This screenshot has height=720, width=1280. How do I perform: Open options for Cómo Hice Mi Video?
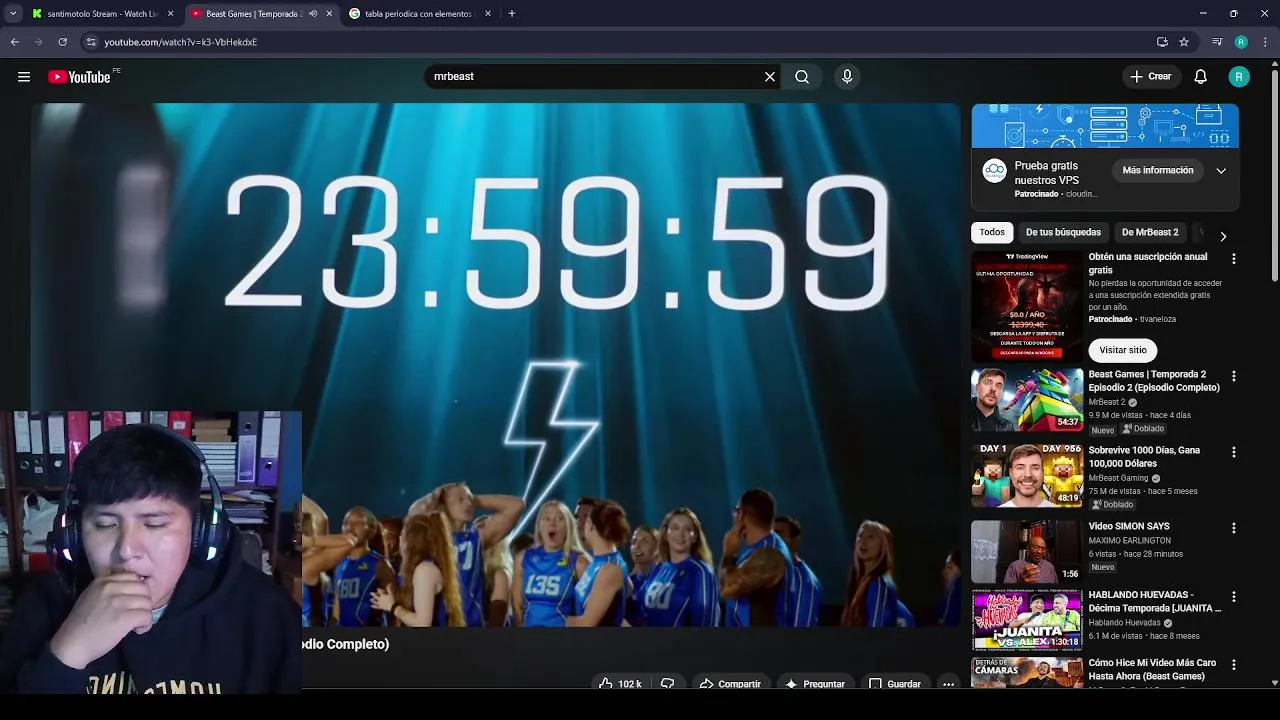[x=1233, y=664]
